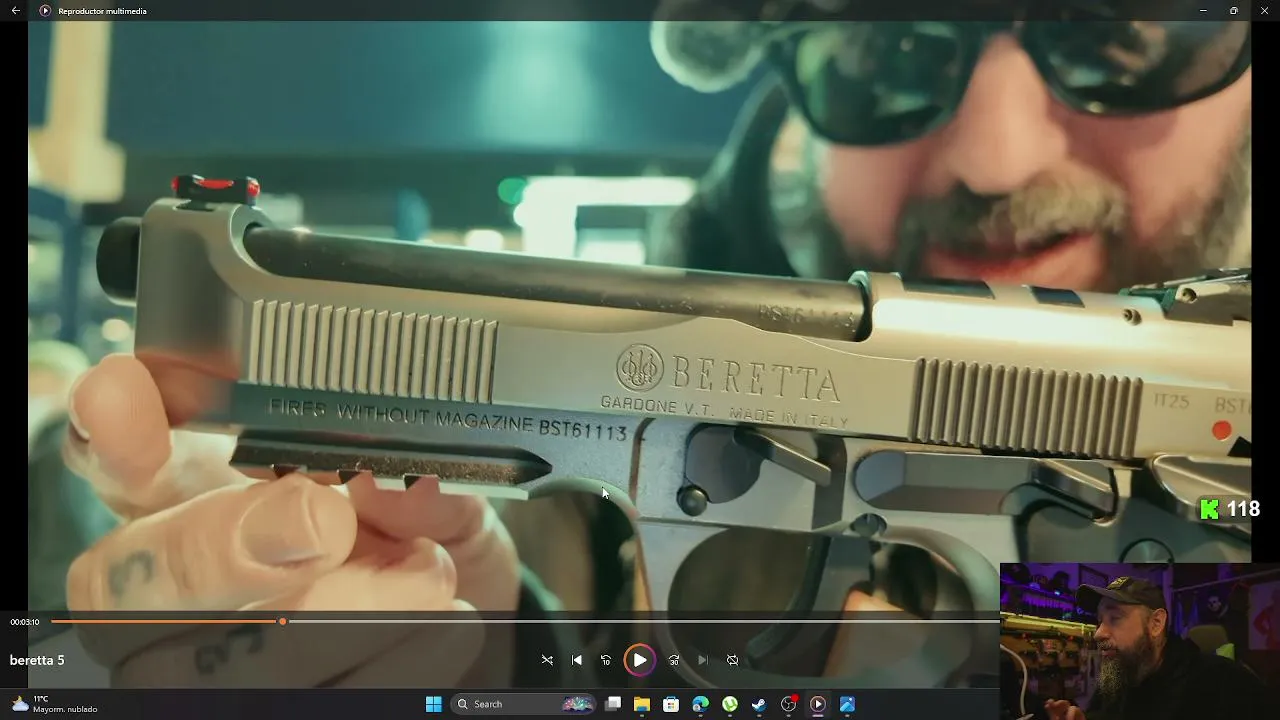Open the weather widget showing 11°C
The height and width of the screenshot is (720, 1280).
point(55,704)
